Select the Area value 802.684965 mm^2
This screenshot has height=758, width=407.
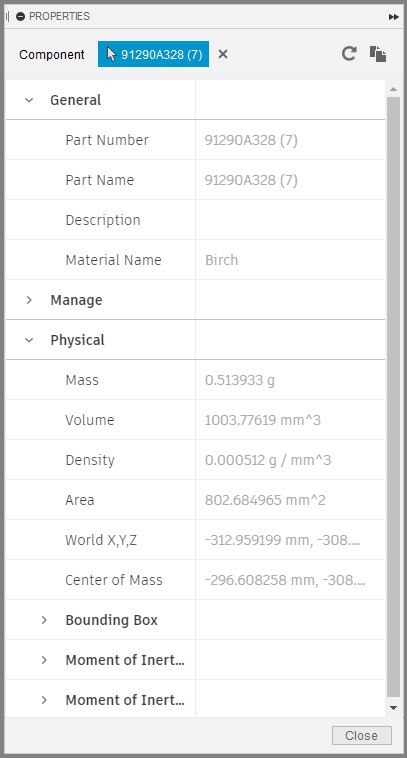pos(265,500)
